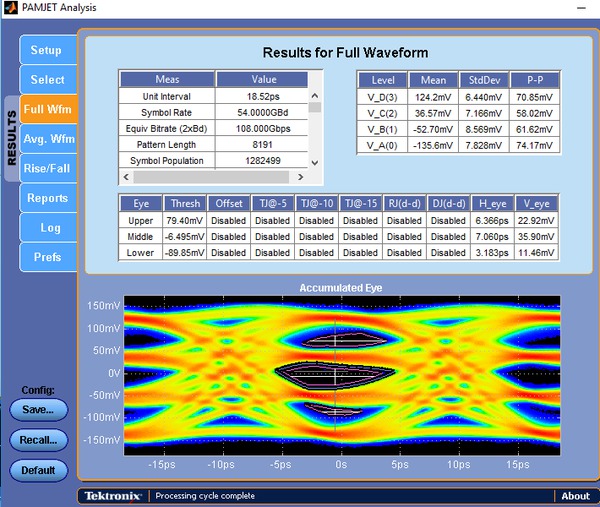Switch to the Select tab

coord(46,80)
